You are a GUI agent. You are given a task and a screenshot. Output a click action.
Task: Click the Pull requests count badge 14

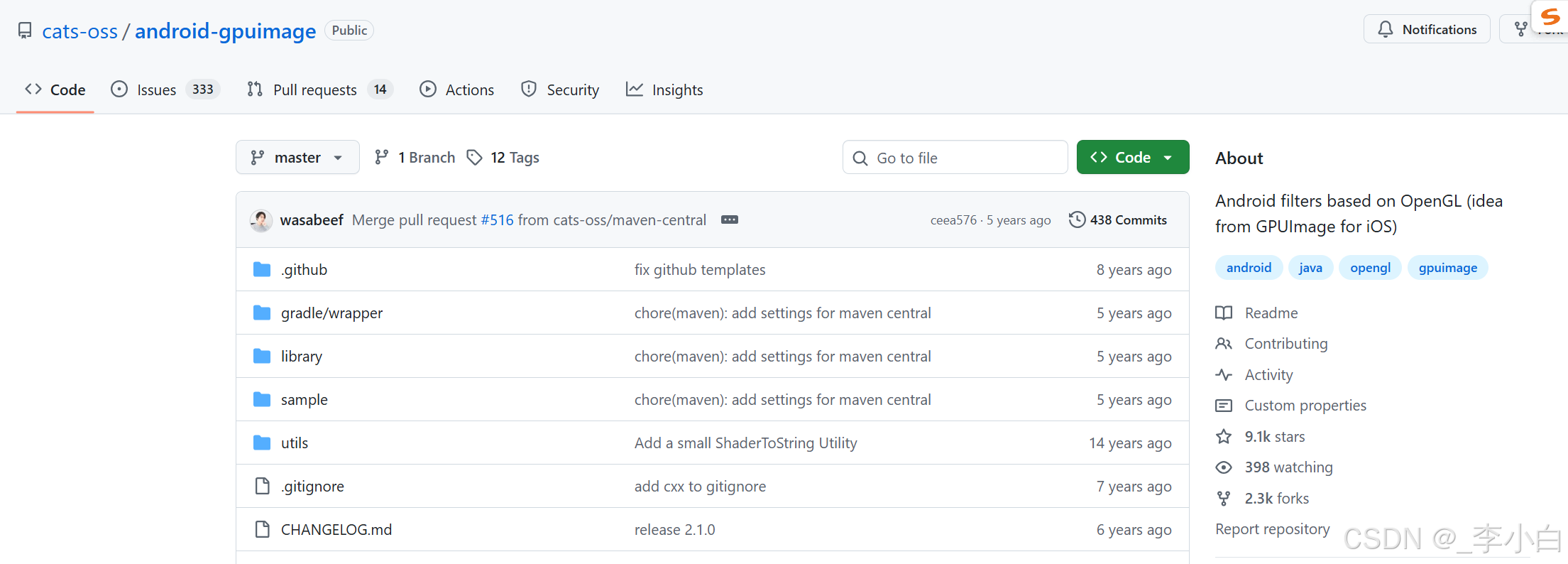[380, 90]
